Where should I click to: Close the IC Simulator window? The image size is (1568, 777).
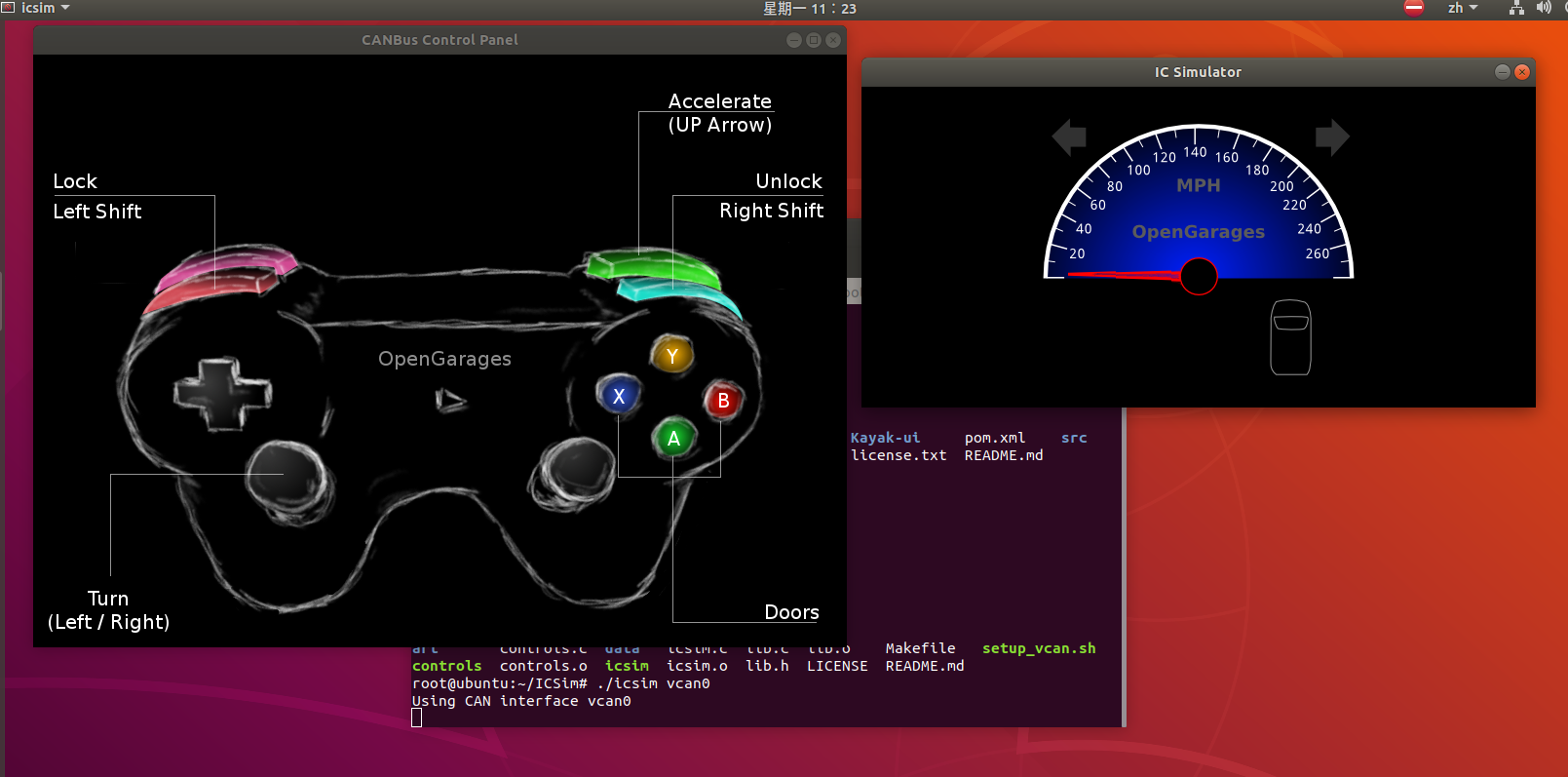point(1522,72)
